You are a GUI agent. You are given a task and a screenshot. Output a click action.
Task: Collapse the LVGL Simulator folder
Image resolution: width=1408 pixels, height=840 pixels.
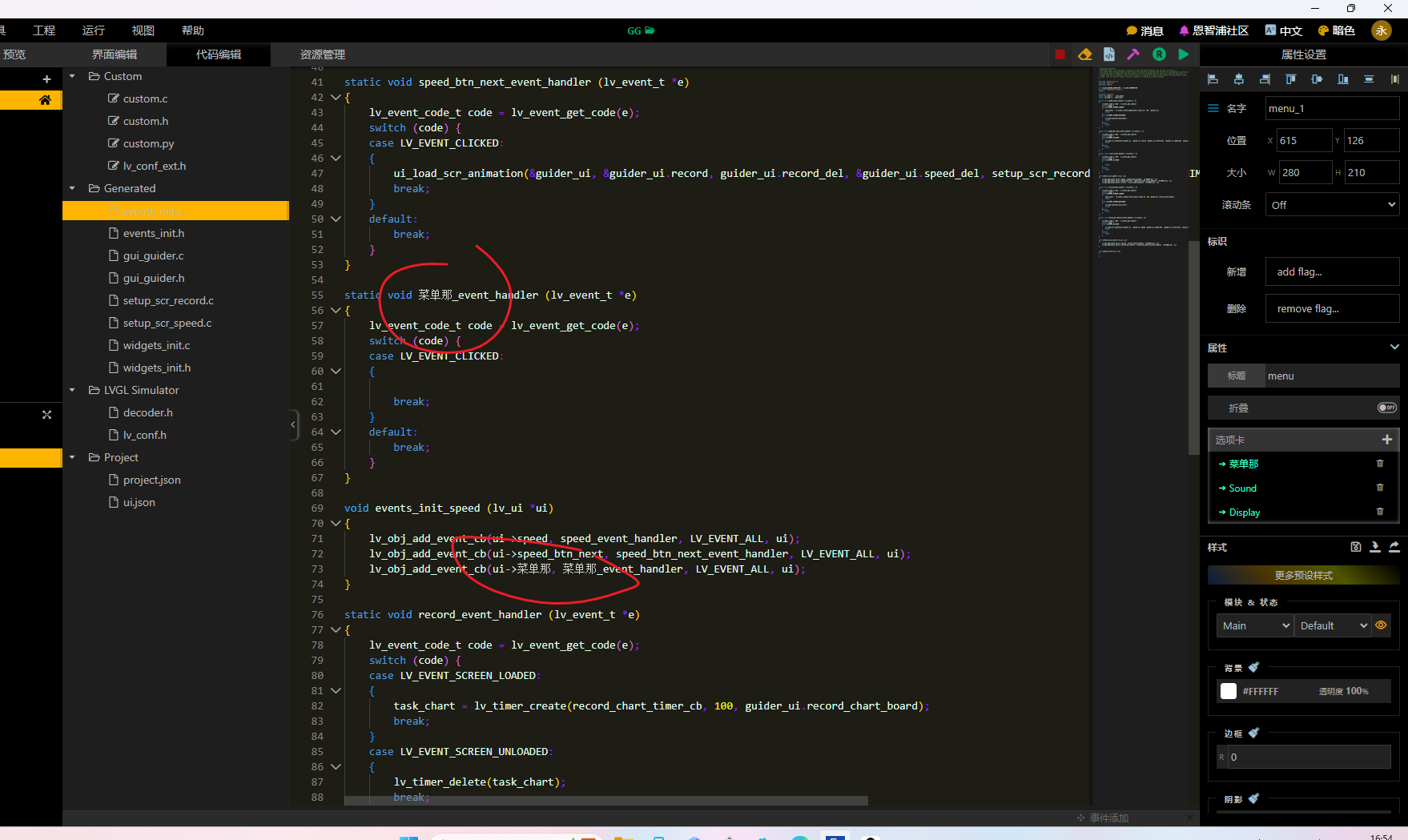click(x=72, y=390)
